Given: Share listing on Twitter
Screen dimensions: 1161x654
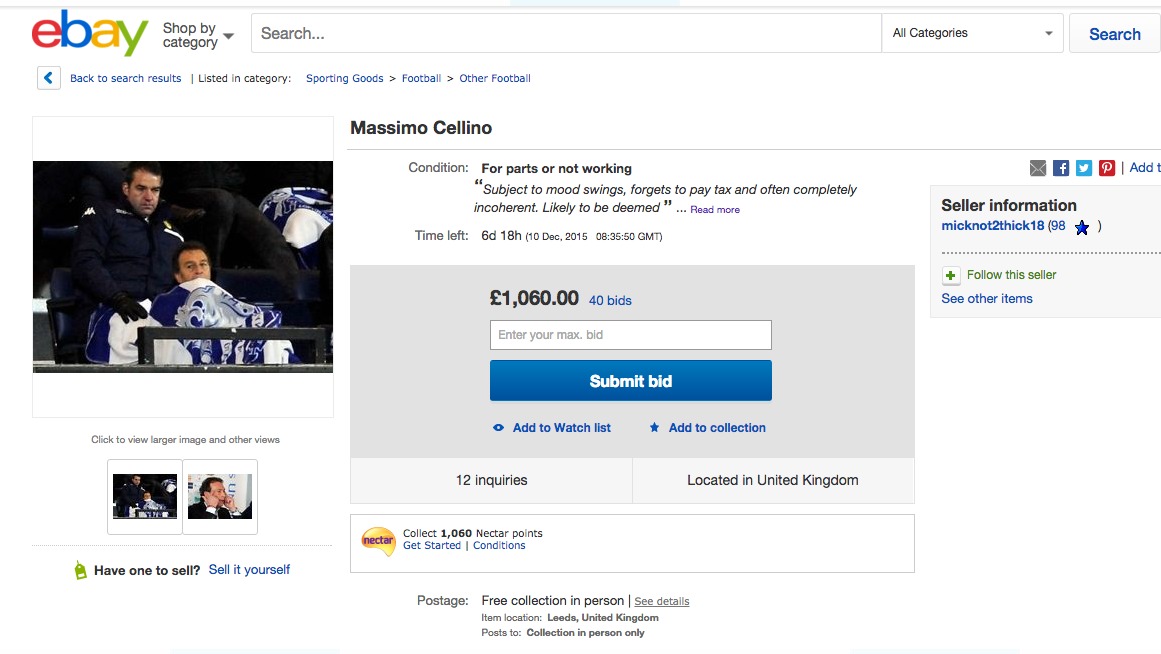Looking at the screenshot, I should click(x=1084, y=168).
